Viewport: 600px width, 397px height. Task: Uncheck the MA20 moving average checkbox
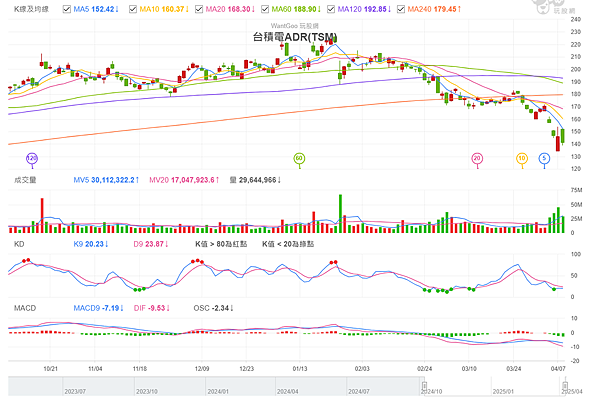click(199, 9)
